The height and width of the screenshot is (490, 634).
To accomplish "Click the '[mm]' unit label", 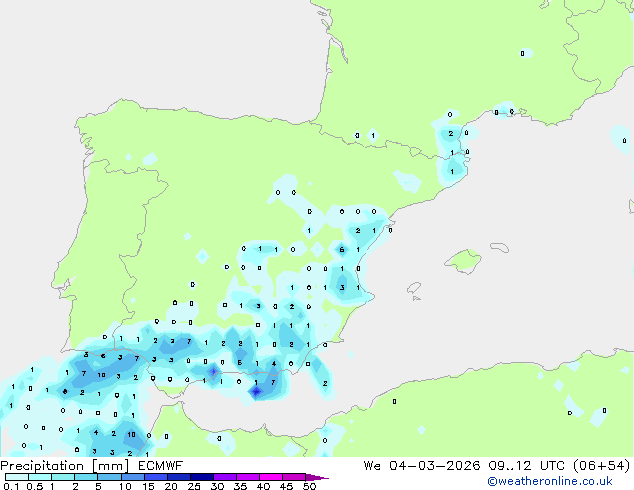I will (x=111, y=466).
